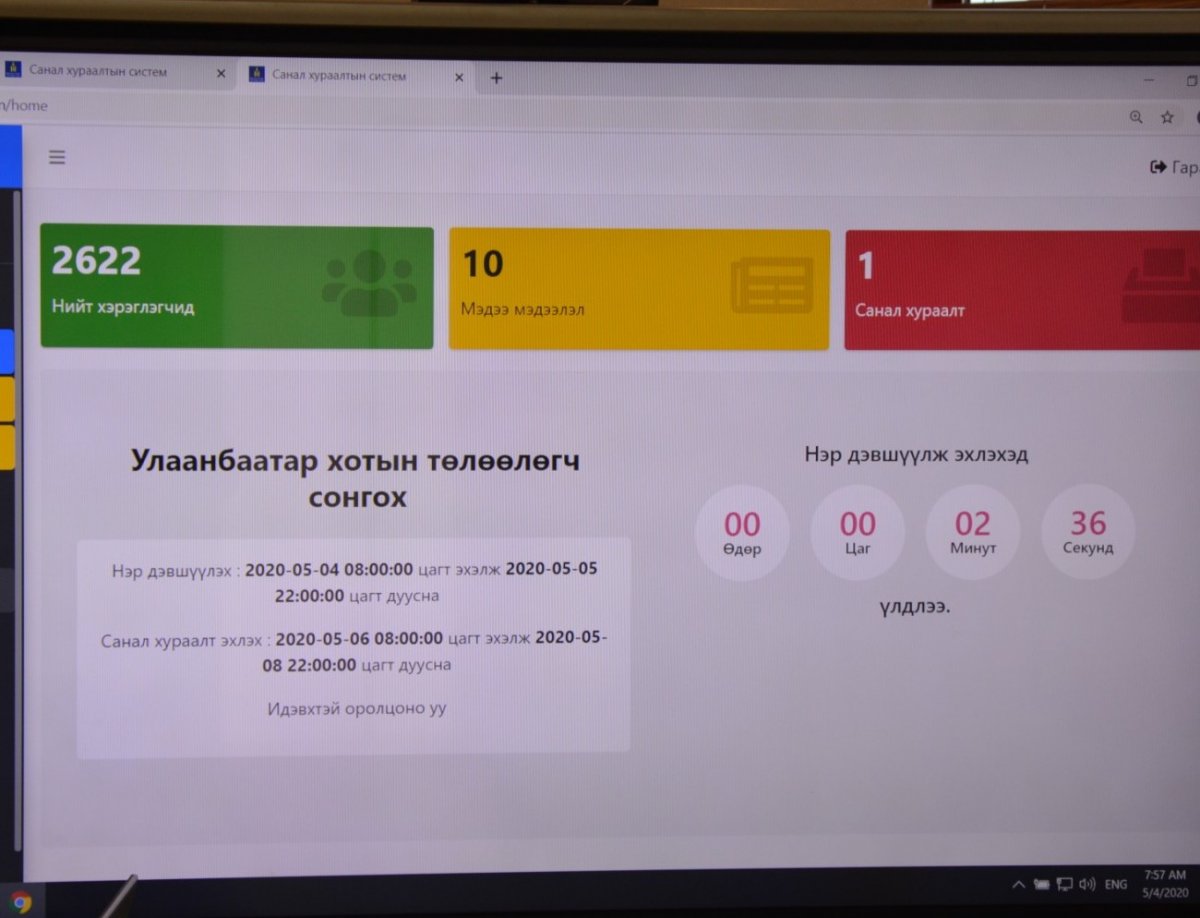Viewport: 1200px width, 918px height.
Task: Open the volume control in system tray
Action: [1087, 884]
